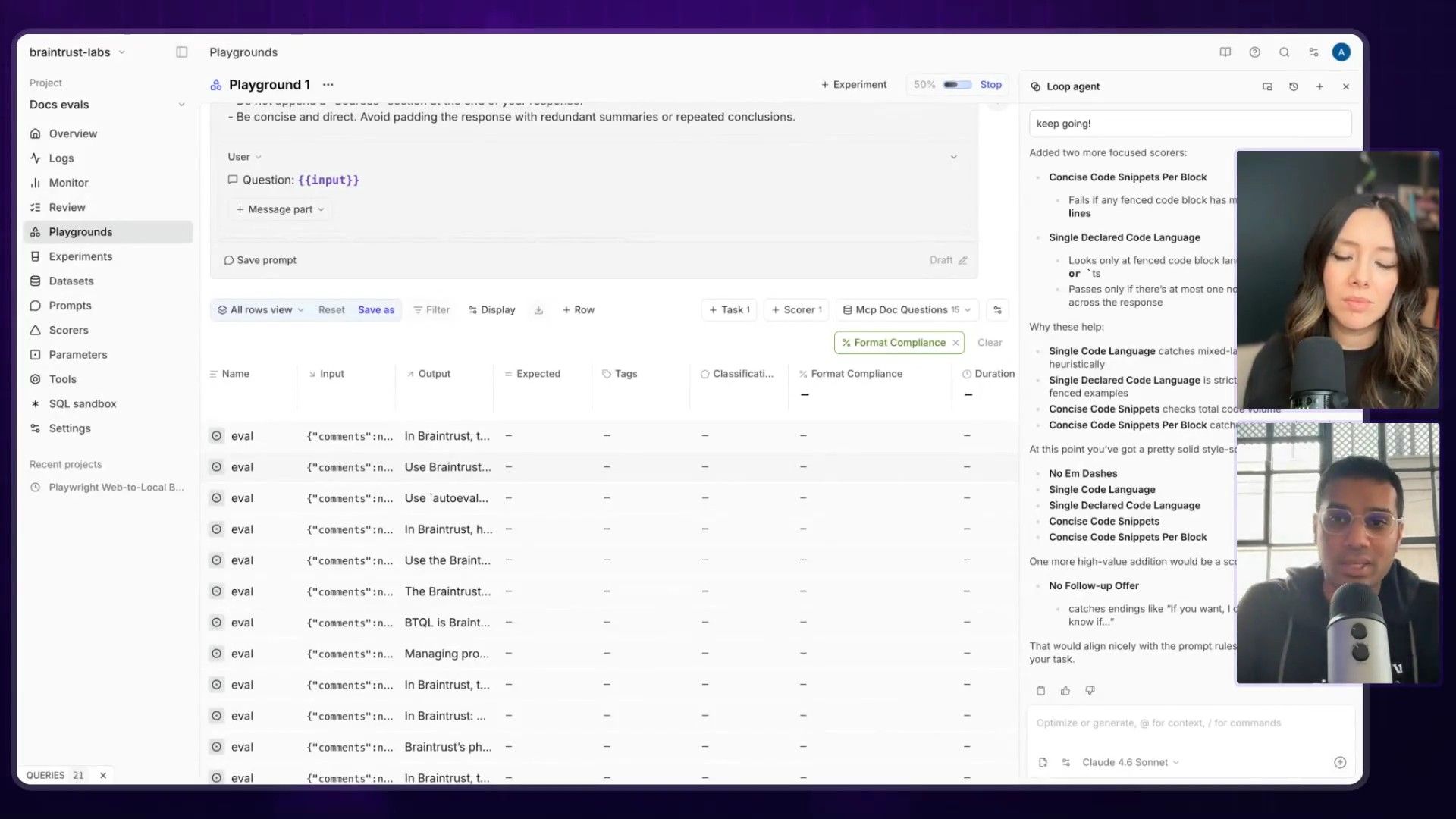Image resolution: width=1456 pixels, height=819 pixels.
Task: Remove the Format Compliance filter chip
Action: [x=955, y=343]
